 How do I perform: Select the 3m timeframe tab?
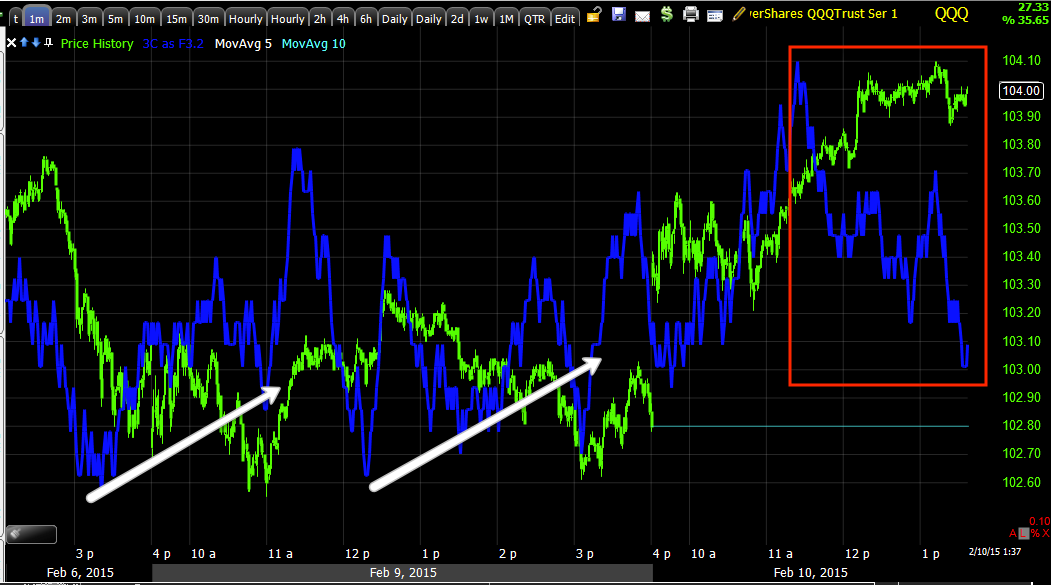[x=89, y=19]
